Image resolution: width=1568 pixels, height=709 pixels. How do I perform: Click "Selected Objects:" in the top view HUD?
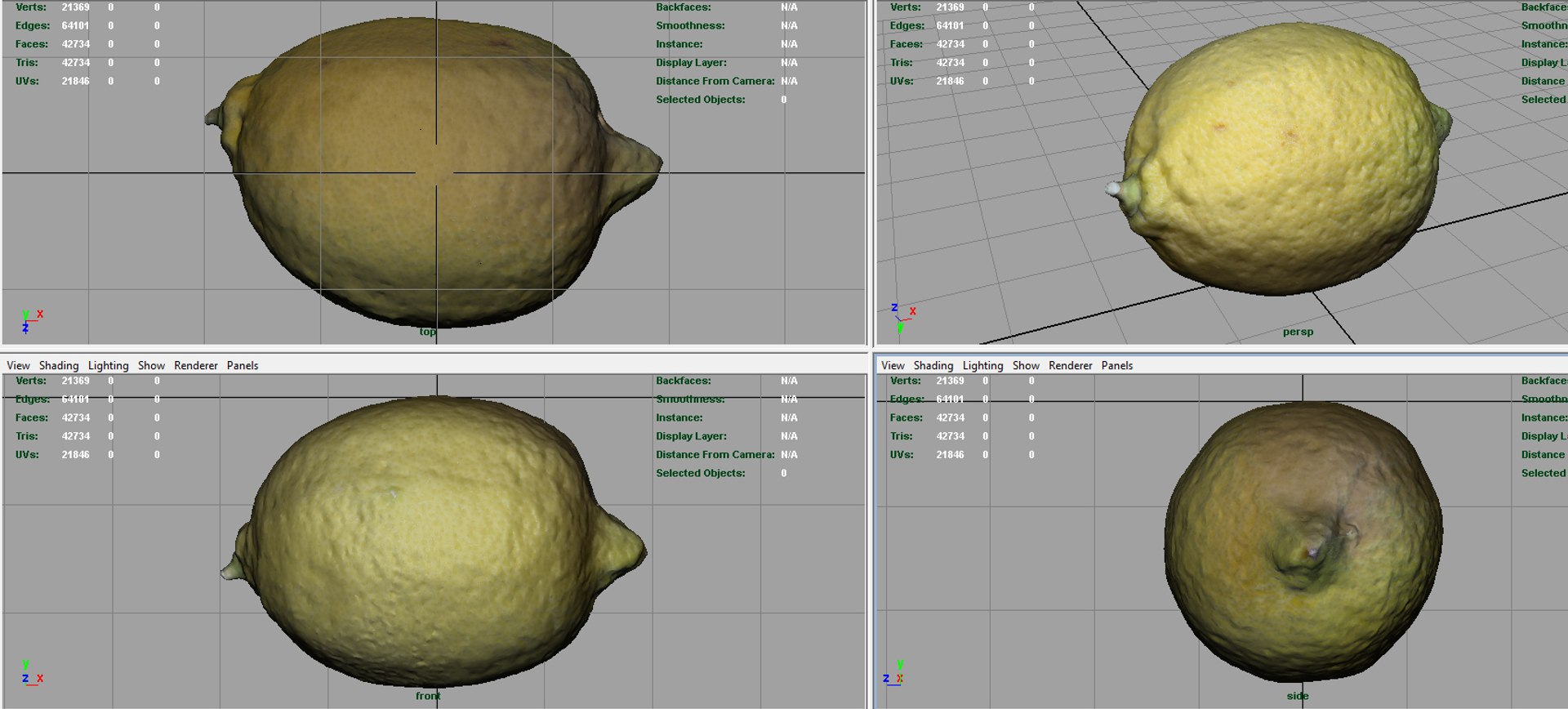[701, 100]
